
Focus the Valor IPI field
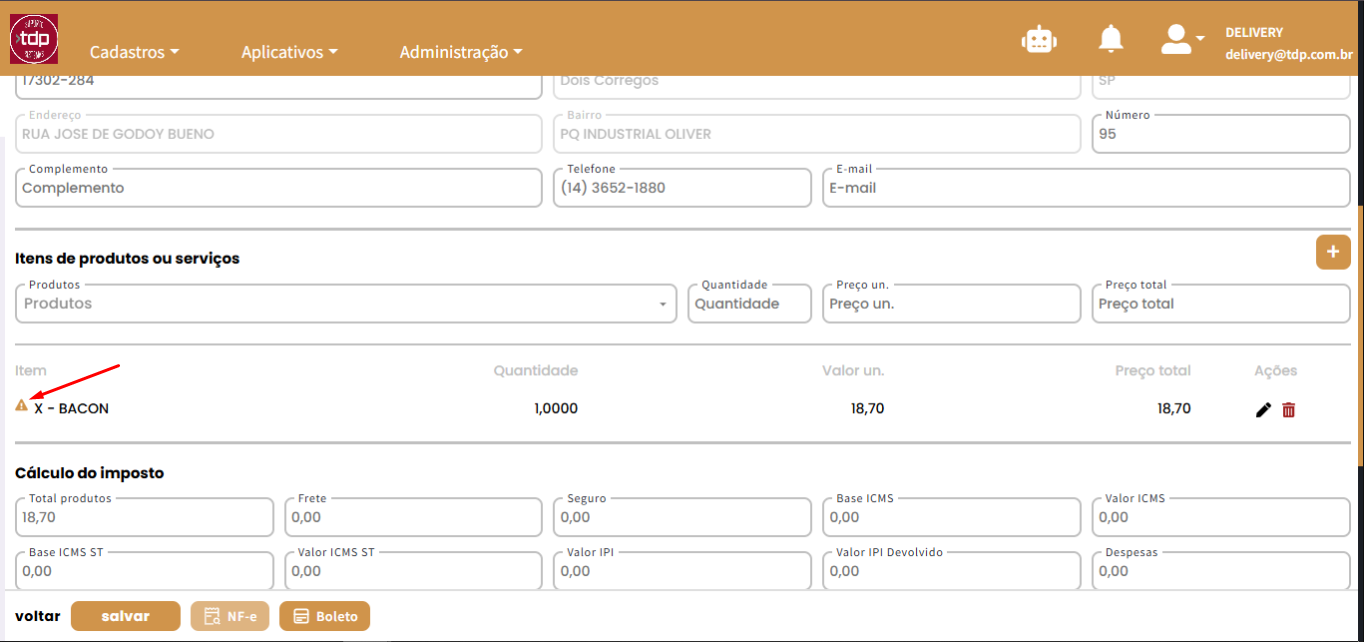tap(682, 571)
